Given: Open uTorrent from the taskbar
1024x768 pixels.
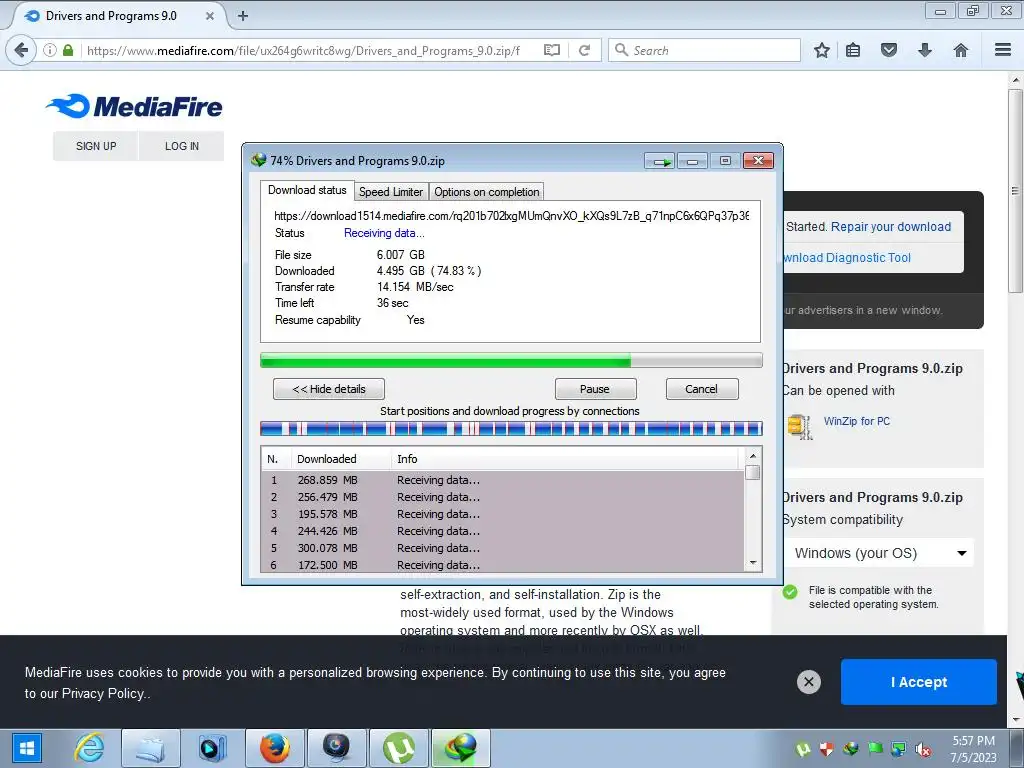Looking at the screenshot, I should pyautogui.click(x=399, y=748).
